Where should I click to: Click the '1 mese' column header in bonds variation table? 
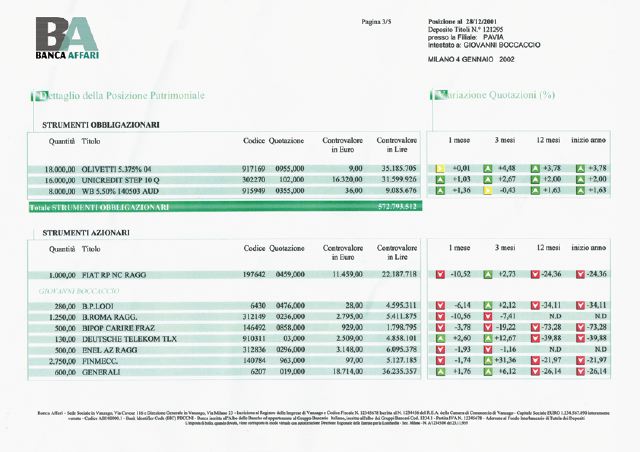click(459, 140)
